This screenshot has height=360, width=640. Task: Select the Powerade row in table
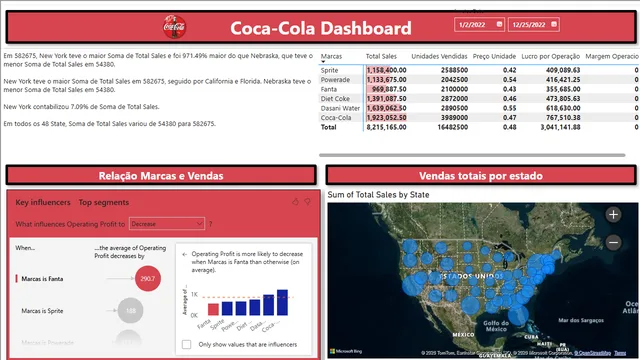pyautogui.click(x=335, y=80)
